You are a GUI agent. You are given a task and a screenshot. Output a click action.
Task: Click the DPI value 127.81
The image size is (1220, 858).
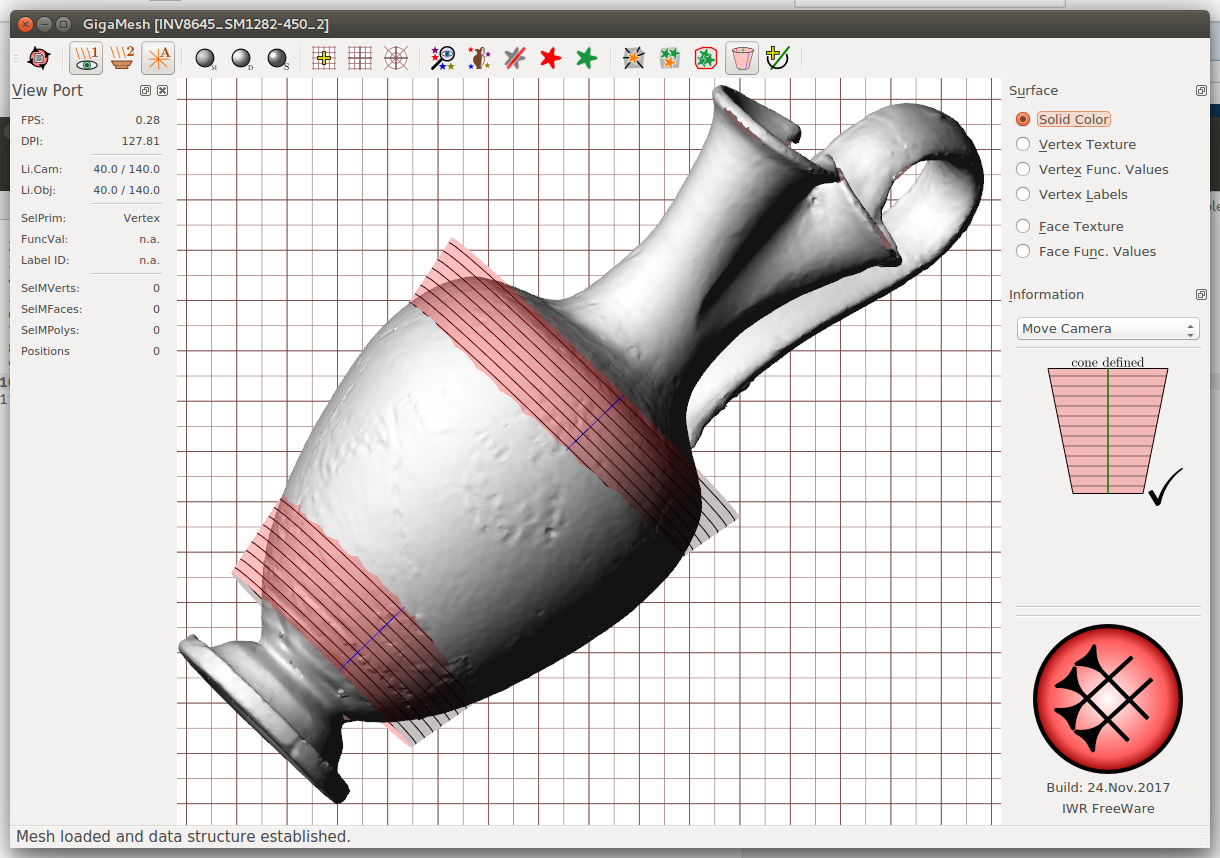[141, 141]
